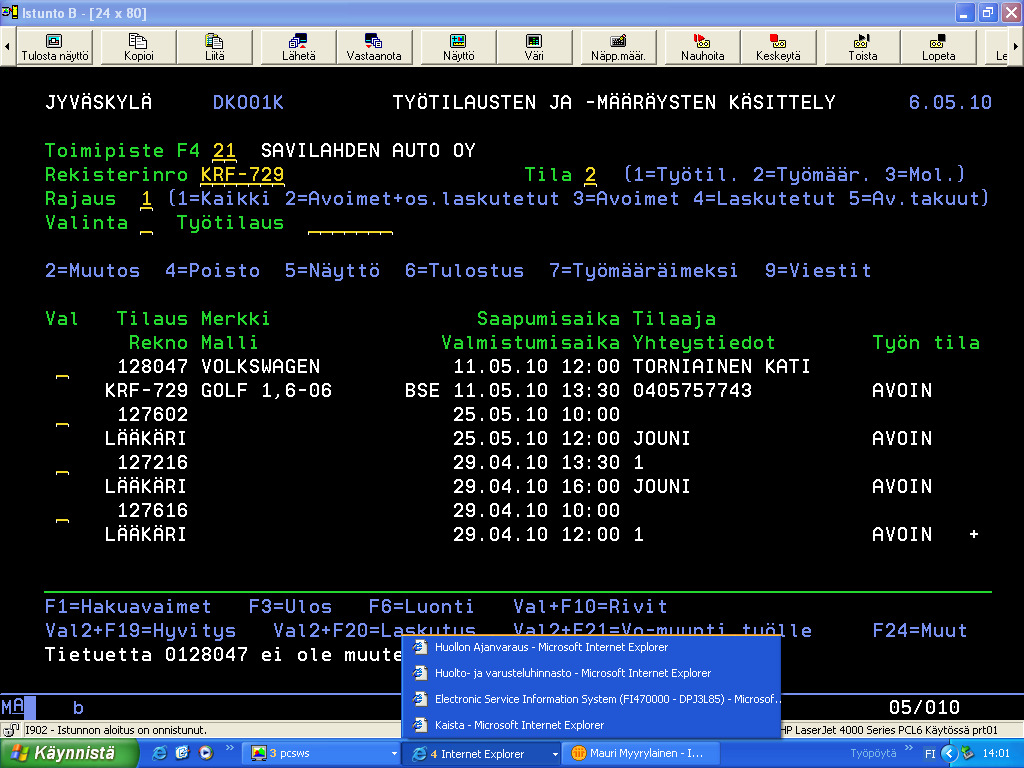The width and height of the screenshot is (1024, 768).
Task: Click GOLF 1,6-06 model text
Action: (x=266, y=391)
